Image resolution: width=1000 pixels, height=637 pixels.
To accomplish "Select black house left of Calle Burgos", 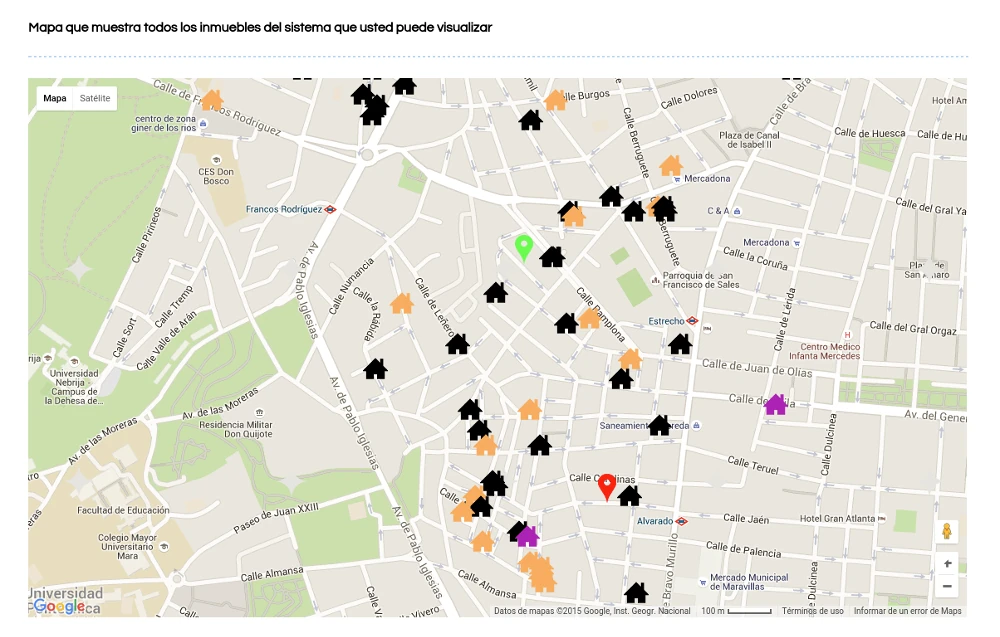I will point(531,120).
